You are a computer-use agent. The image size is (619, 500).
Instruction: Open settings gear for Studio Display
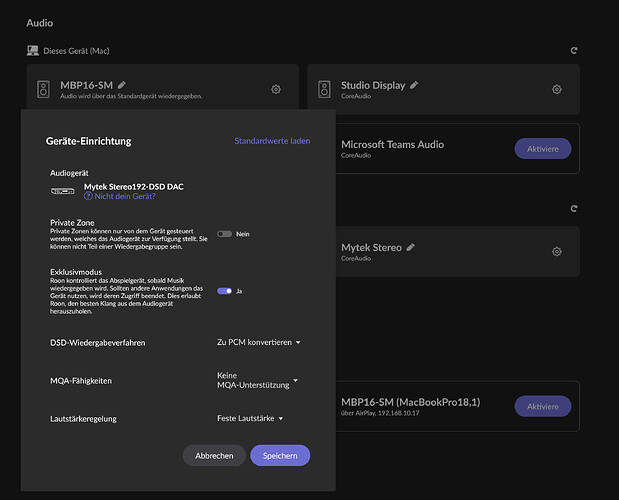(x=557, y=90)
